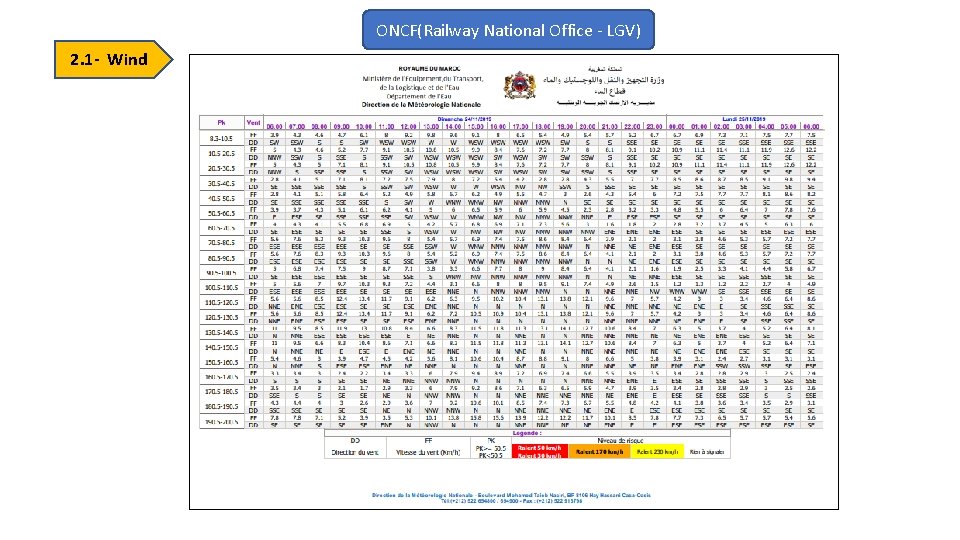Screen dimensions: 960x540
Task: Click the ROYAUME DU MAROC header text
Action: tap(429, 69)
